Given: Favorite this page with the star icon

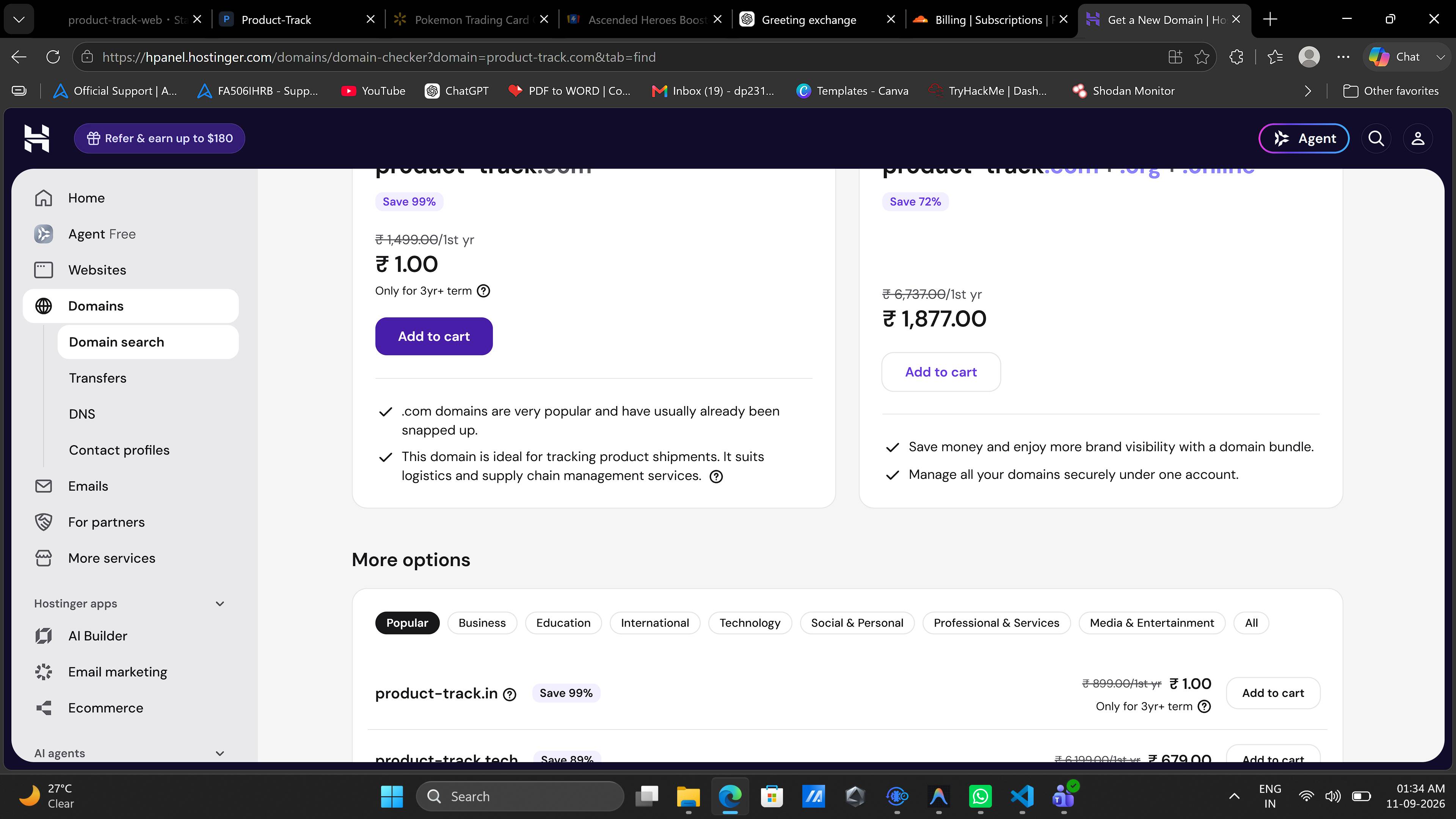Looking at the screenshot, I should point(1202,57).
